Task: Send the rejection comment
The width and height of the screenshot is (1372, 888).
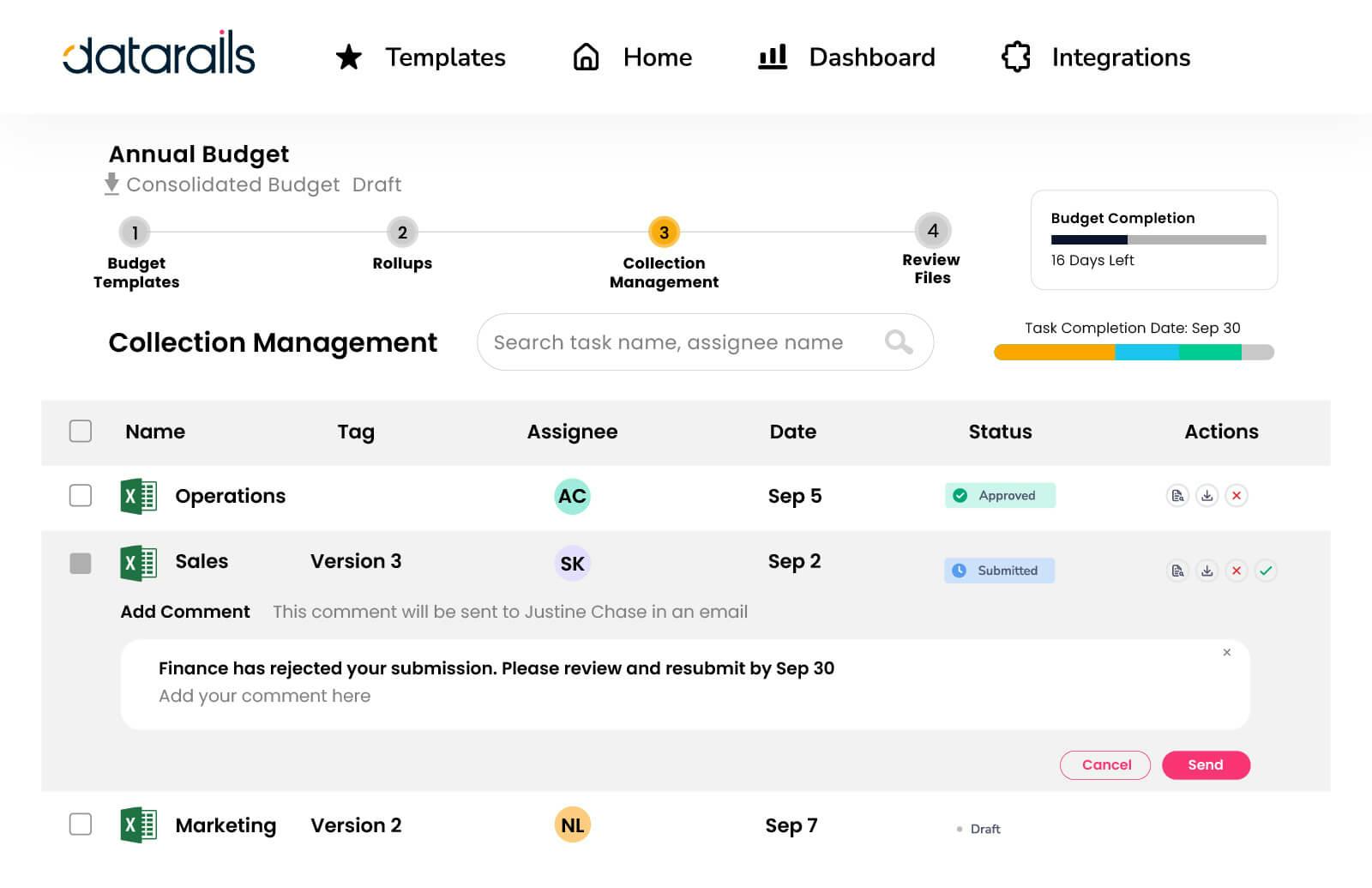Action: click(1206, 764)
